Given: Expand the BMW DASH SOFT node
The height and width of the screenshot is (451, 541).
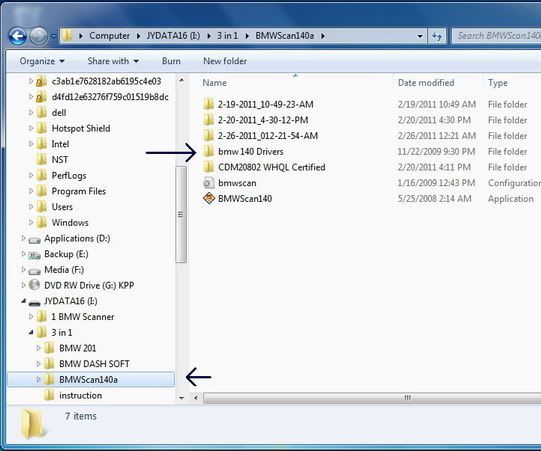Looking at the screenshot, I should click(38, 364).
